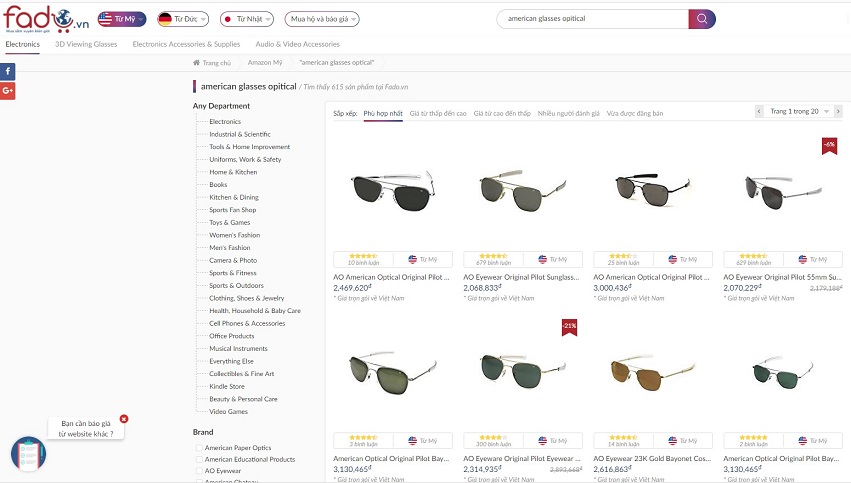The height and width of the screenshot is (483, 851).
Task: Click star rating with 679 bình luận
Action: (493, 256)
